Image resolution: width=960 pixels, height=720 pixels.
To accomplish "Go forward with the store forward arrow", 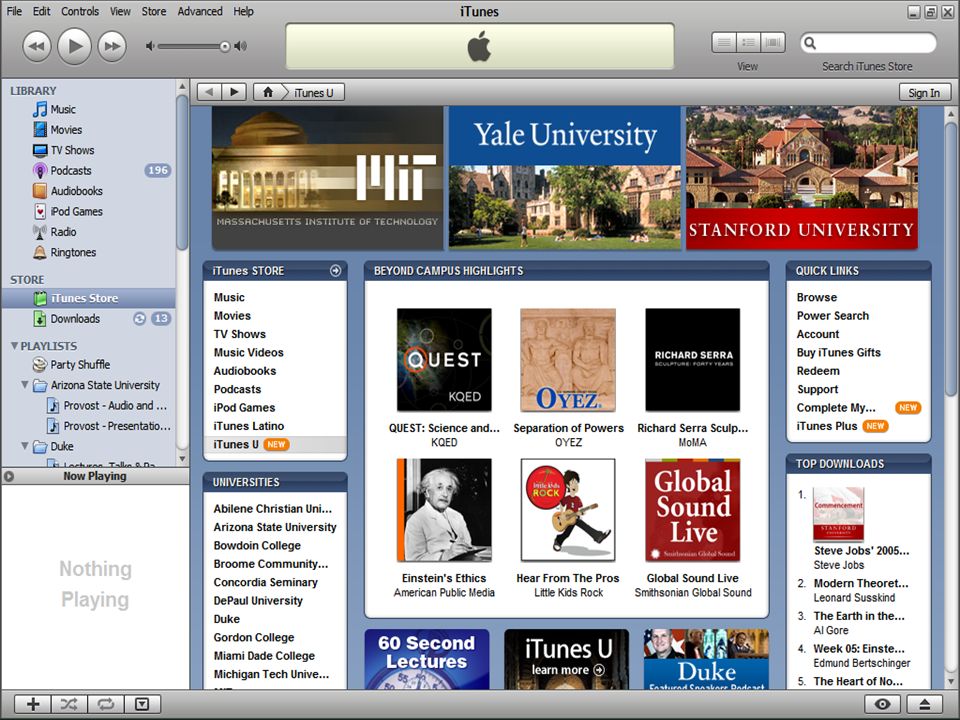I will click(234, 92).
